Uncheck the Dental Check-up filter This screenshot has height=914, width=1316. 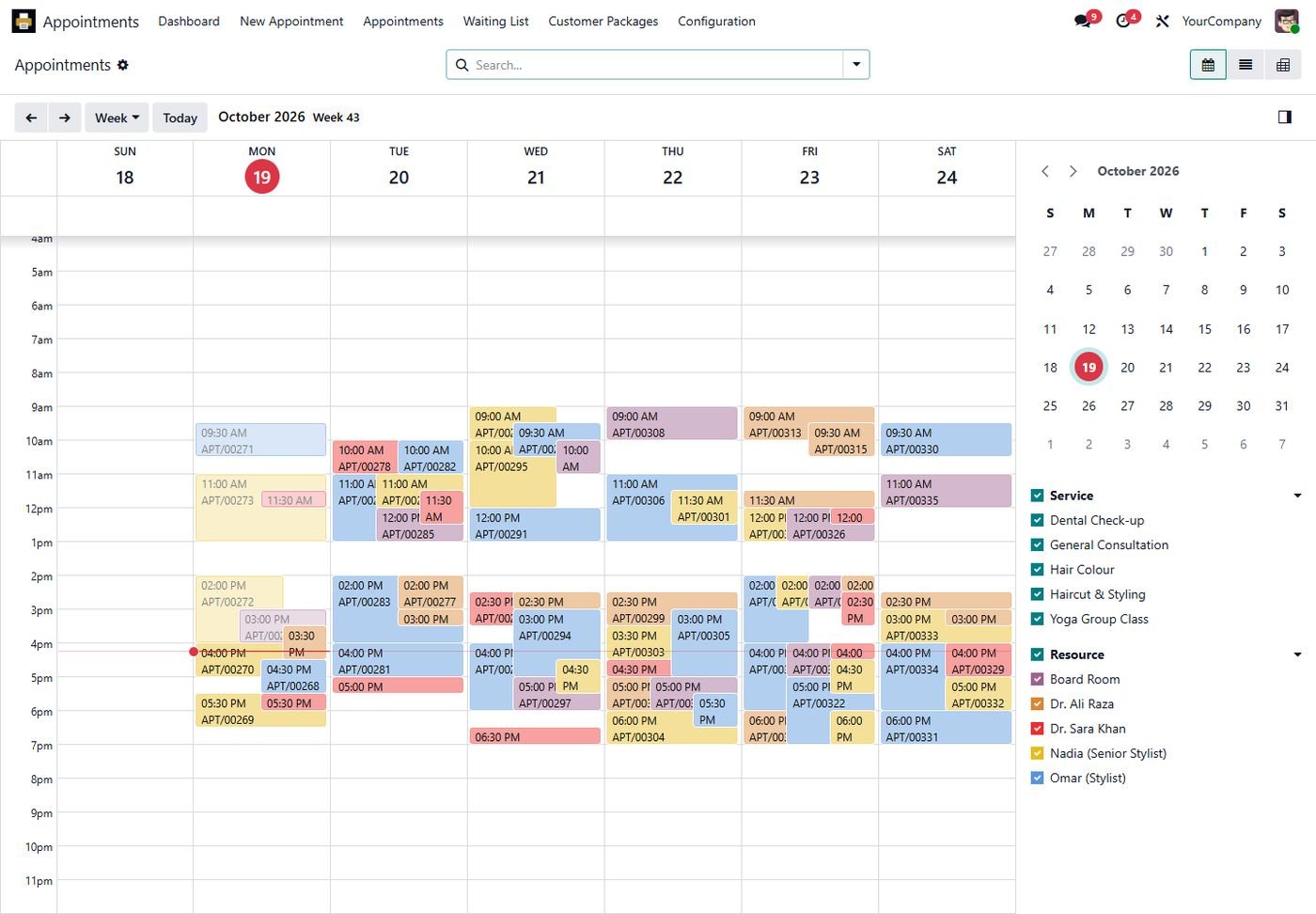1037,520
